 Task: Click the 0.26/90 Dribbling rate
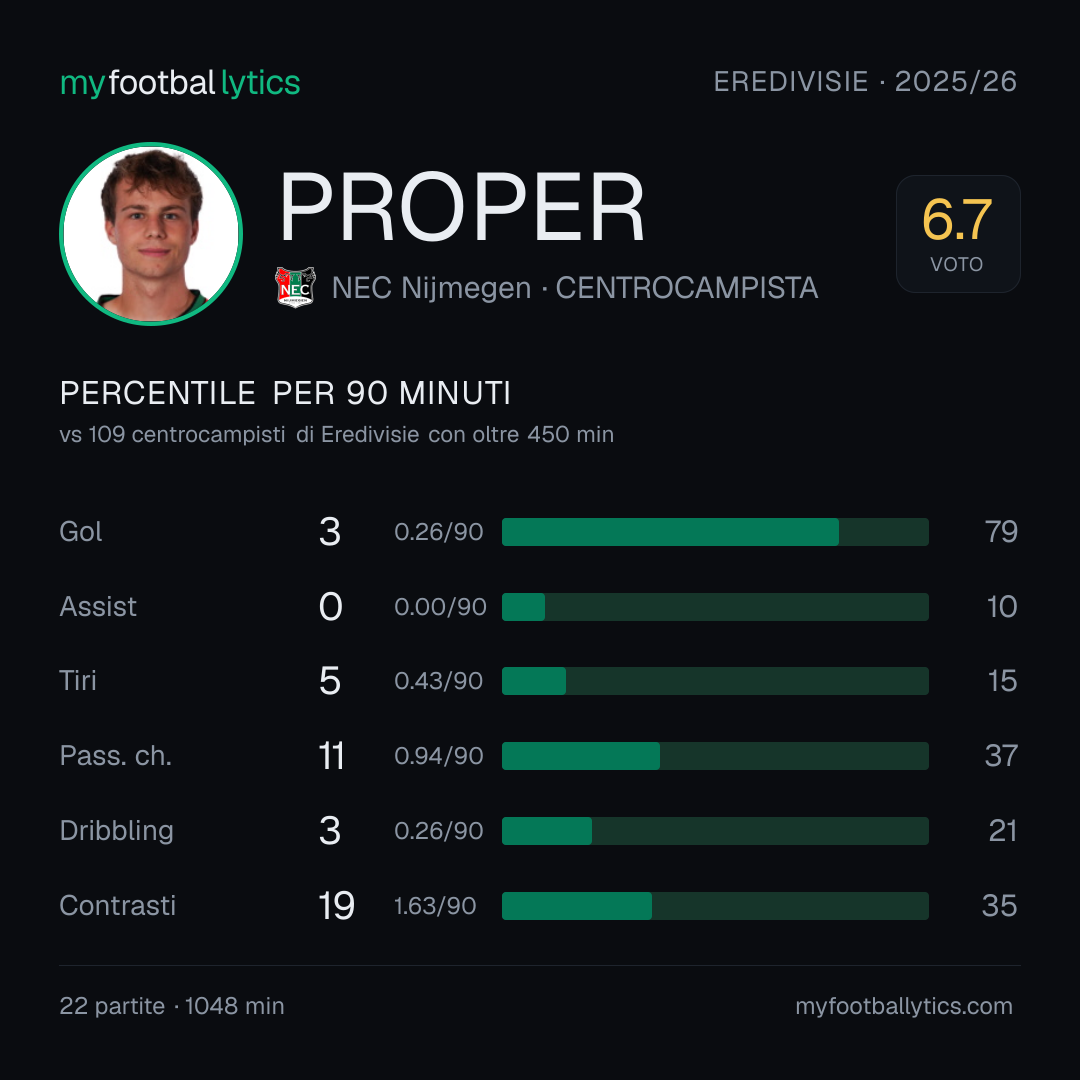tap(439, 831)
